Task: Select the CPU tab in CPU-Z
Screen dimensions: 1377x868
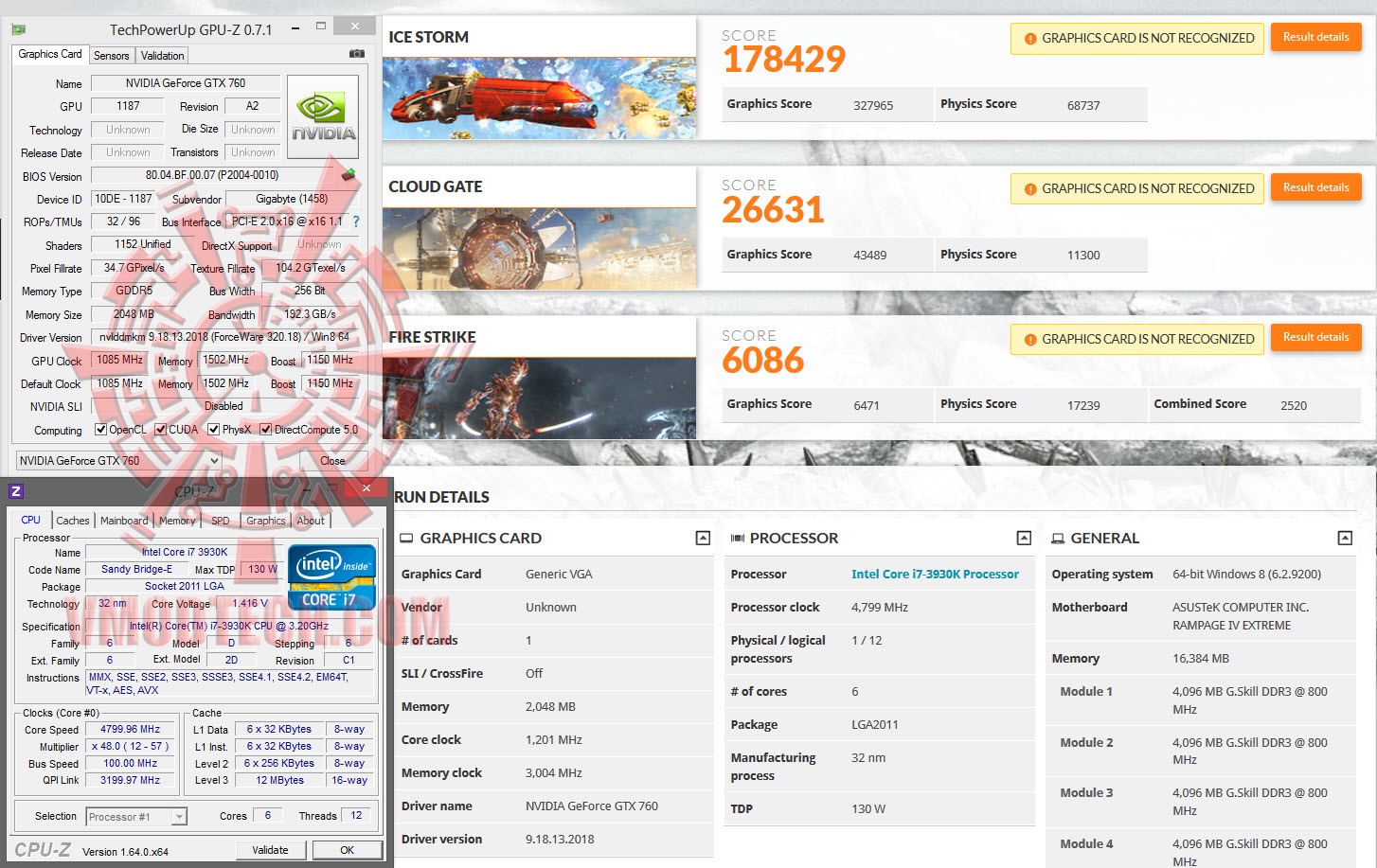Action: pos(31,520)
